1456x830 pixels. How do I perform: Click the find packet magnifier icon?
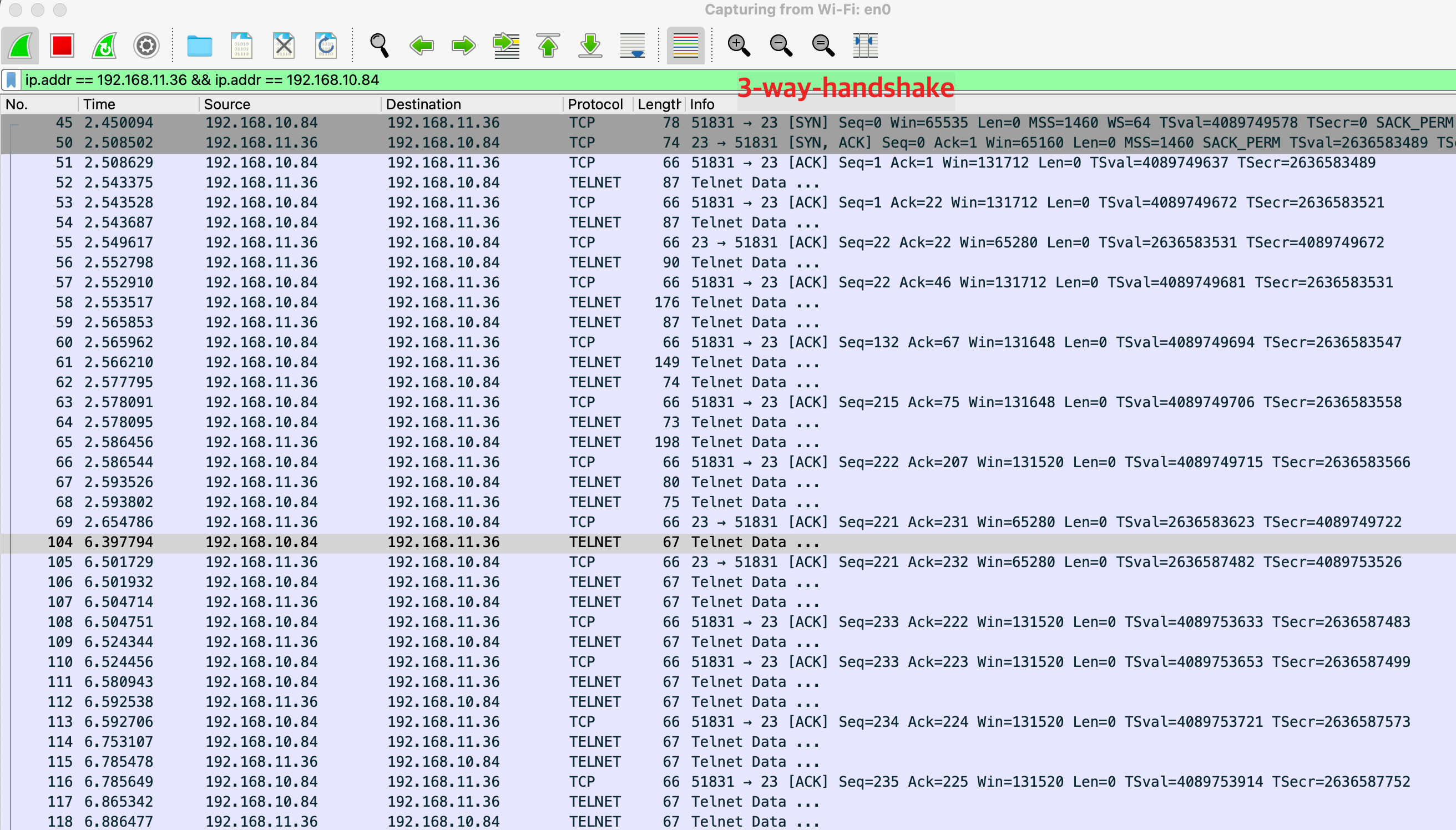pyautogui.click(x=379, y=45)
